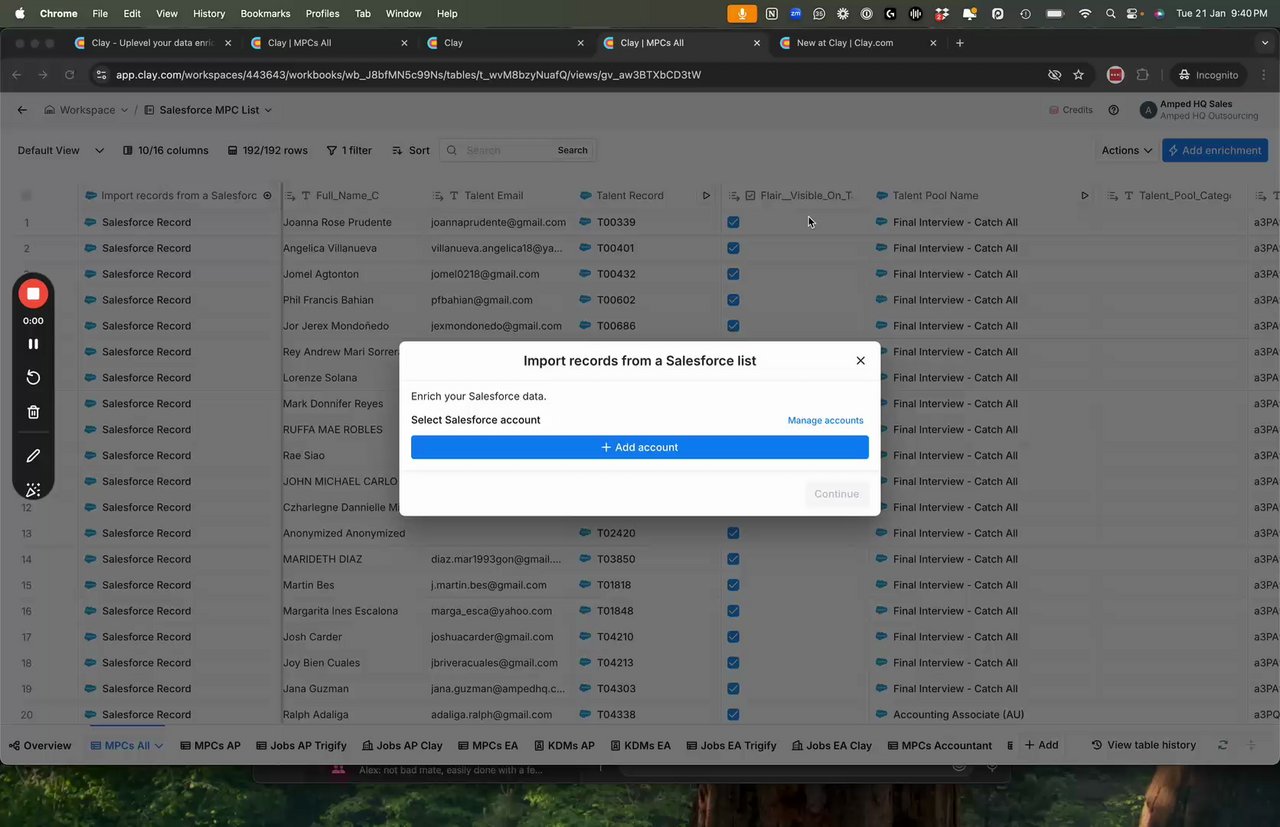The image size is (1280, 827).
Task: Close the Import records from Salesforce dialog
Action: point(860,361)
